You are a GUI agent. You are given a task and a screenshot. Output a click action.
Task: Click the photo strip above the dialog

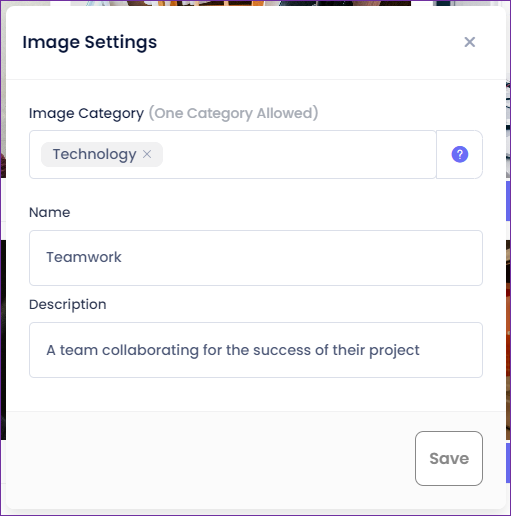255,3
